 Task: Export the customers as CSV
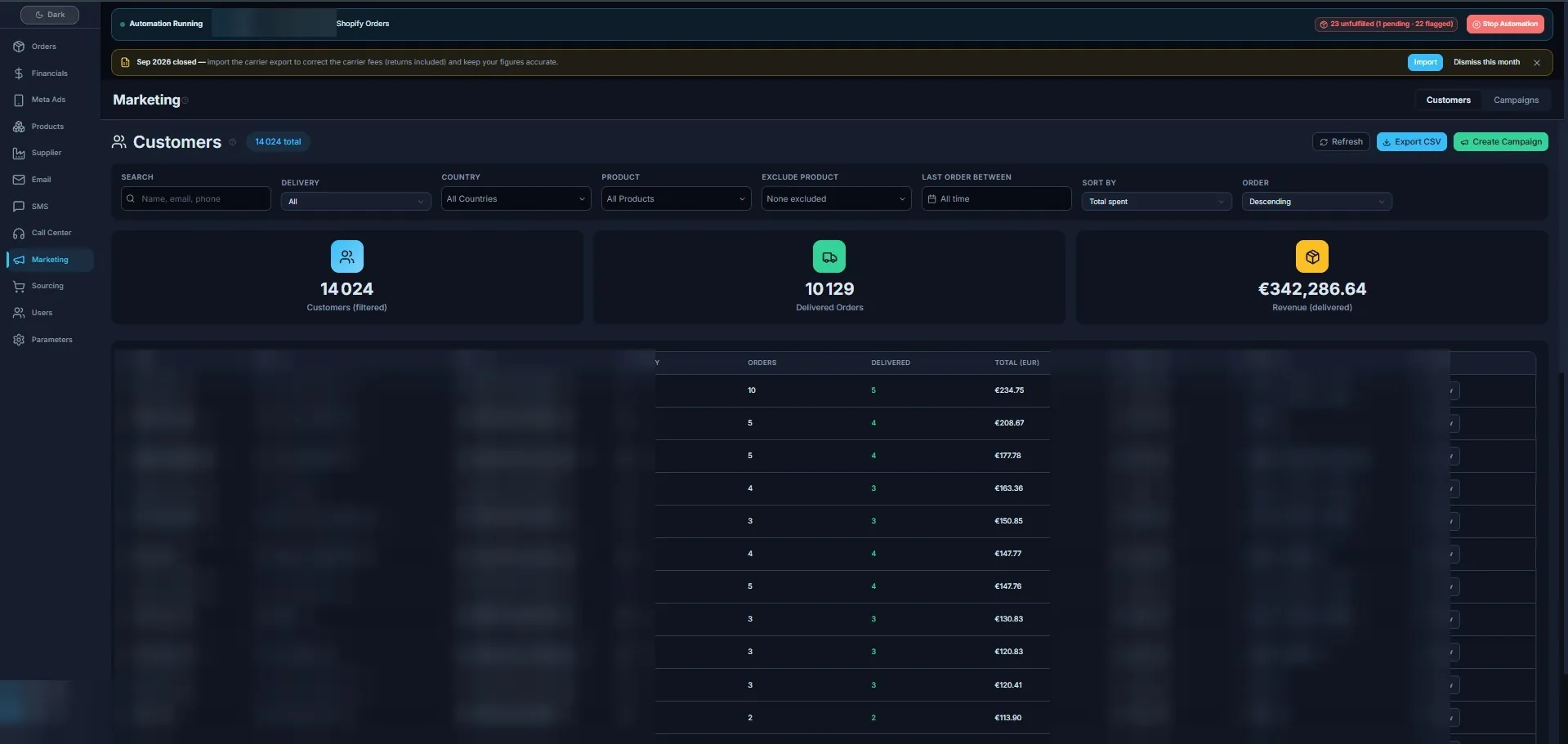coord(1412,142)
